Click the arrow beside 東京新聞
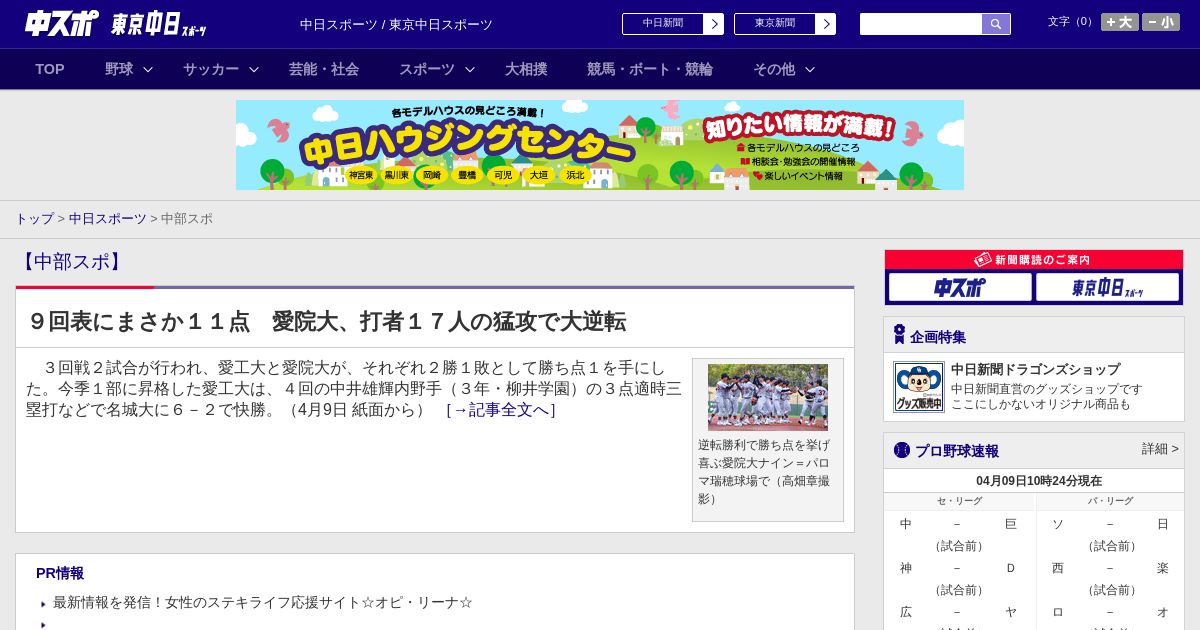Image resolution: width=1200 pixels, height=630 pixels. [x=826, y=24]
